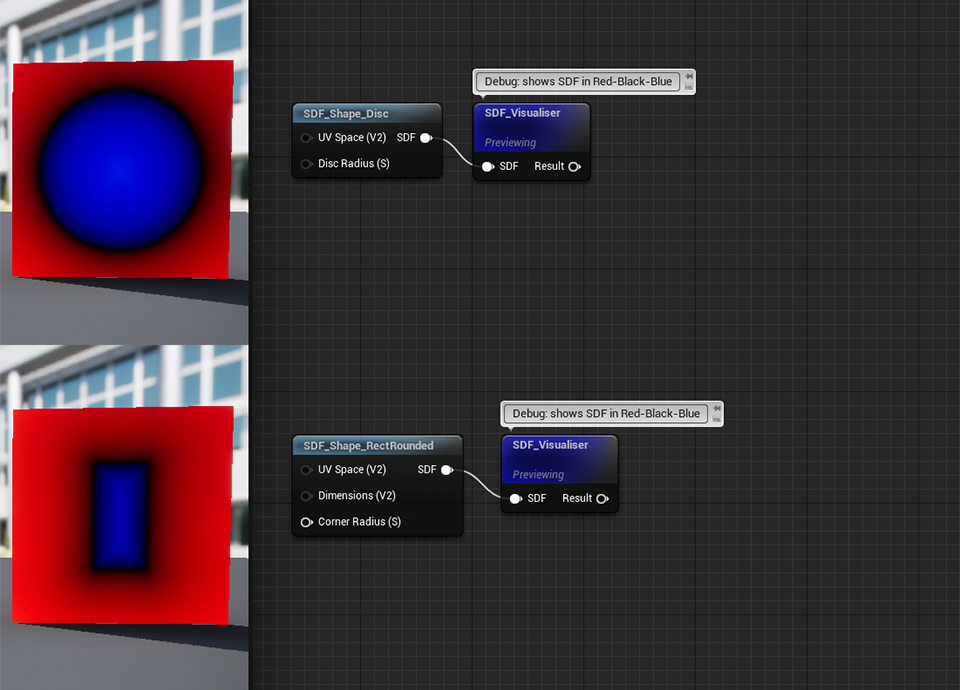Click the SDF output pin on SDF_Shape_RectRounded
Viewport: 960px width, 690px height.
pyautogui.click(x=447, y=470)
